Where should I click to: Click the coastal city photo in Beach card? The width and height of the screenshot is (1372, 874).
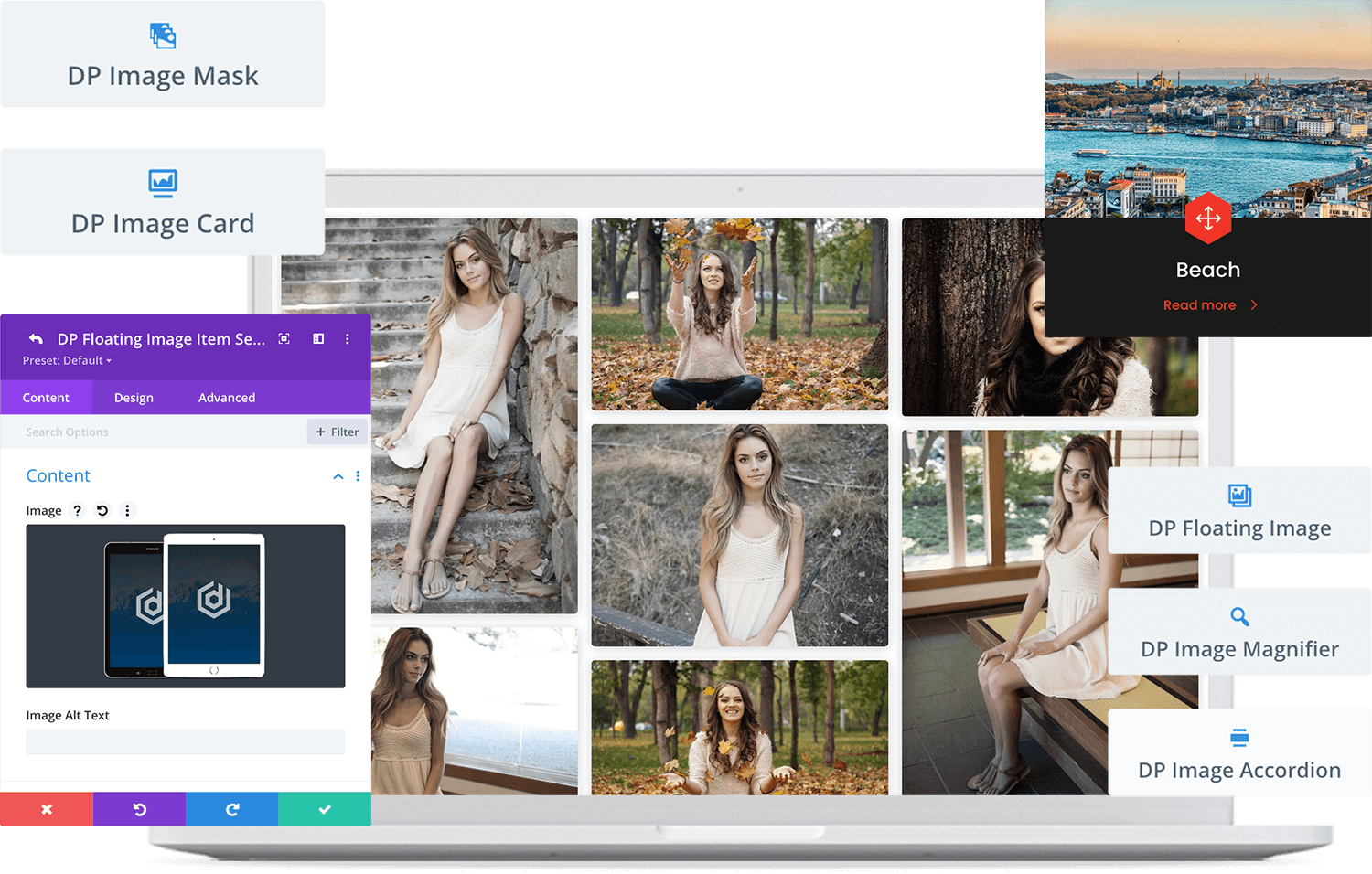click(x=1208, y=109)
